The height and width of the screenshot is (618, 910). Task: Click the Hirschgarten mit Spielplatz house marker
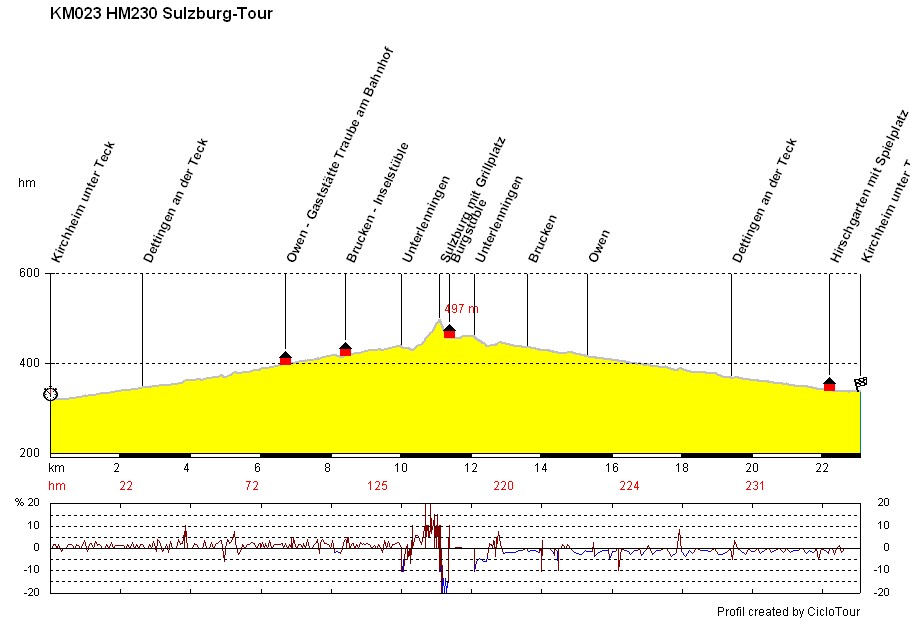(829, 384)
